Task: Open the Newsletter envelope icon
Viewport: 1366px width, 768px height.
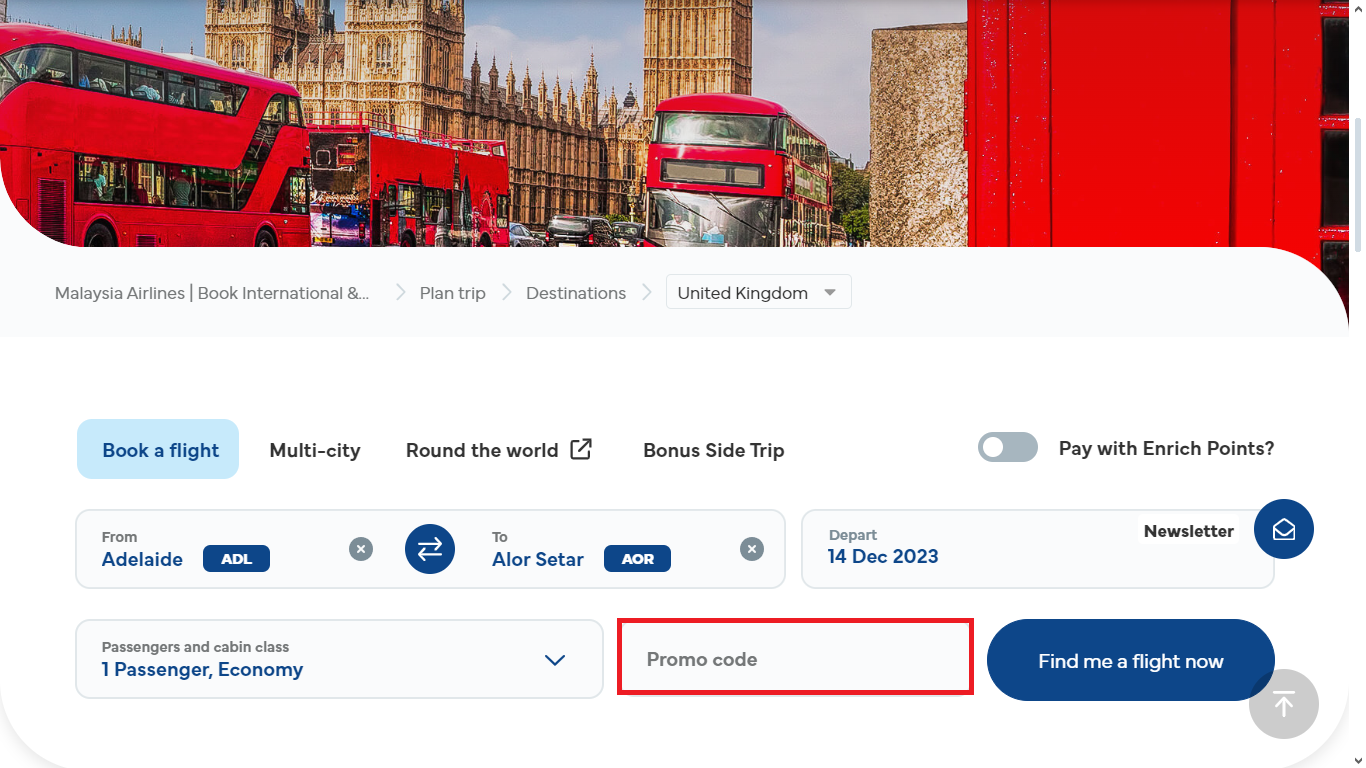Action: click(x=1283, y=529)
